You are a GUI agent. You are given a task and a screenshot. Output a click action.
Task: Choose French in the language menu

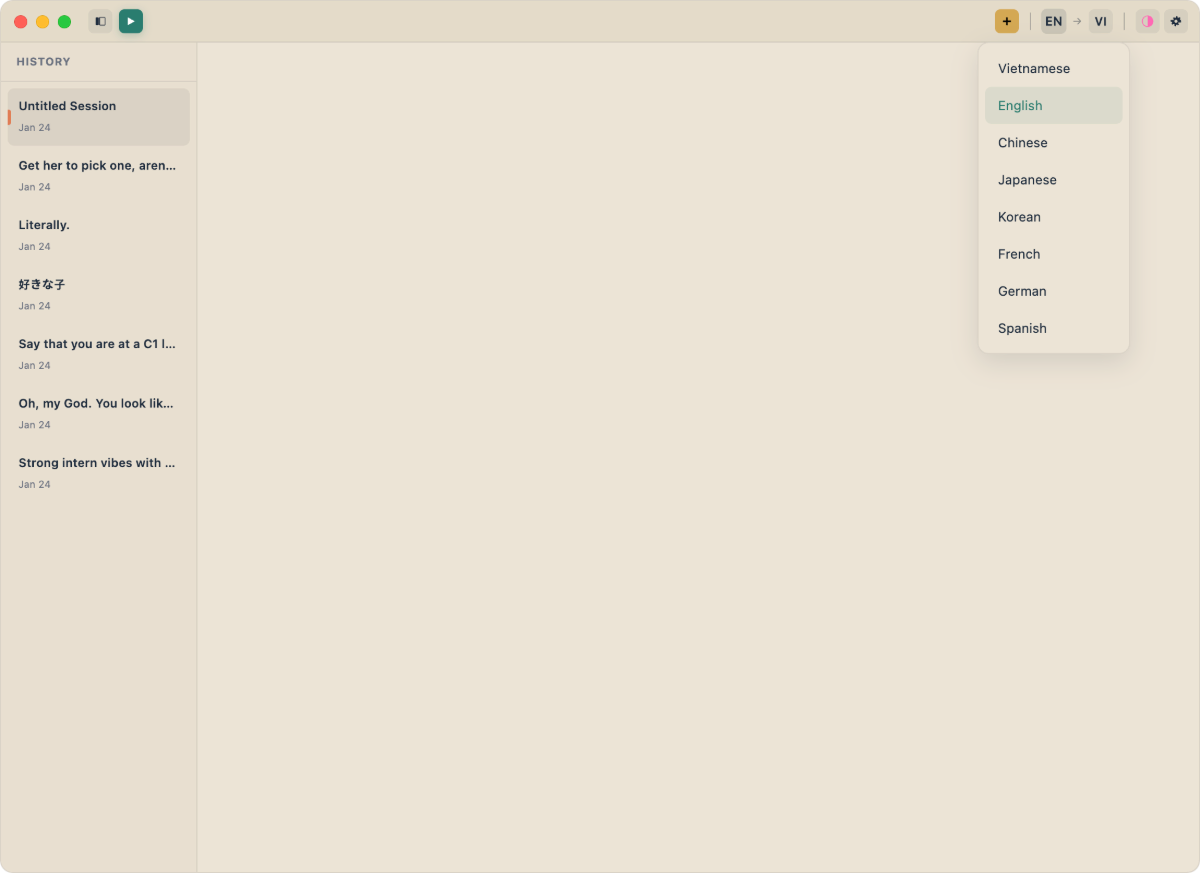coord(1018,254)
